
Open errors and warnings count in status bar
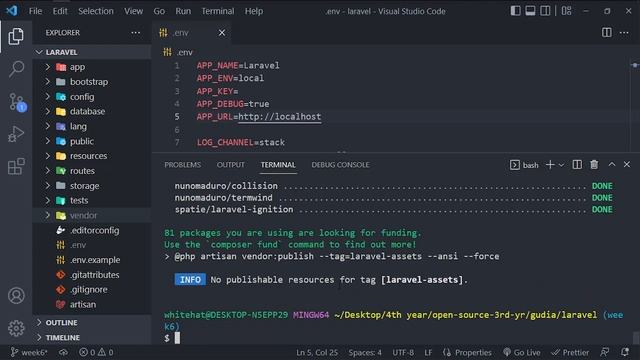[96, 352]
